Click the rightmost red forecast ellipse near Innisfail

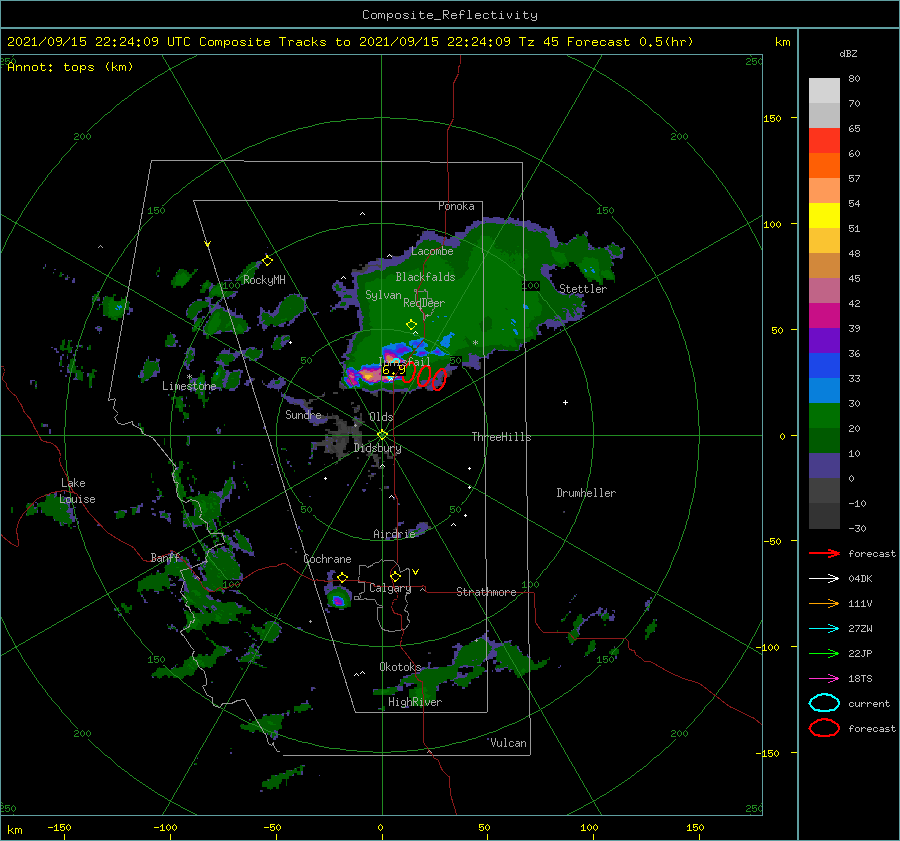439,379
